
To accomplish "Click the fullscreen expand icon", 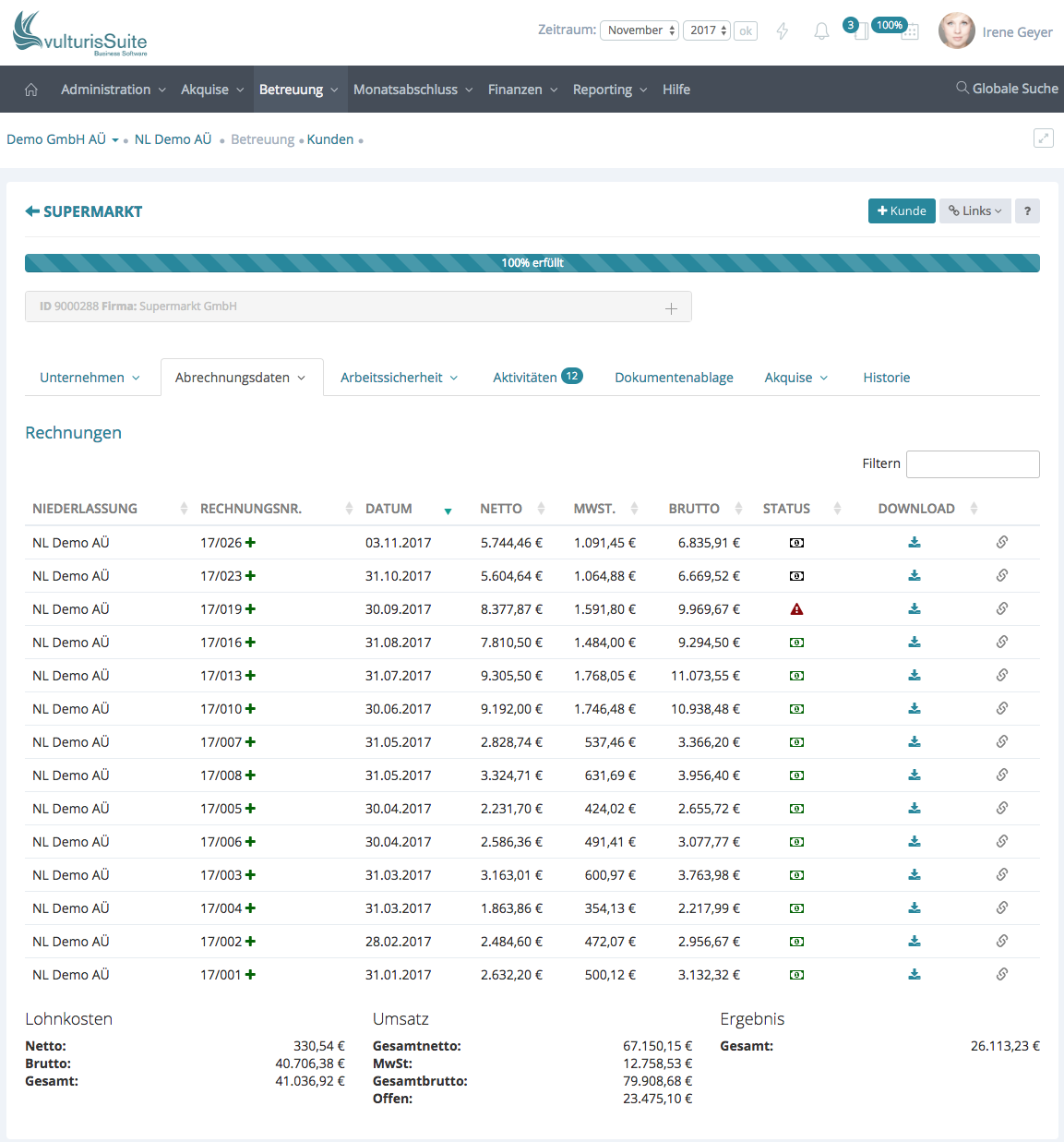I will coord(1044,138).
